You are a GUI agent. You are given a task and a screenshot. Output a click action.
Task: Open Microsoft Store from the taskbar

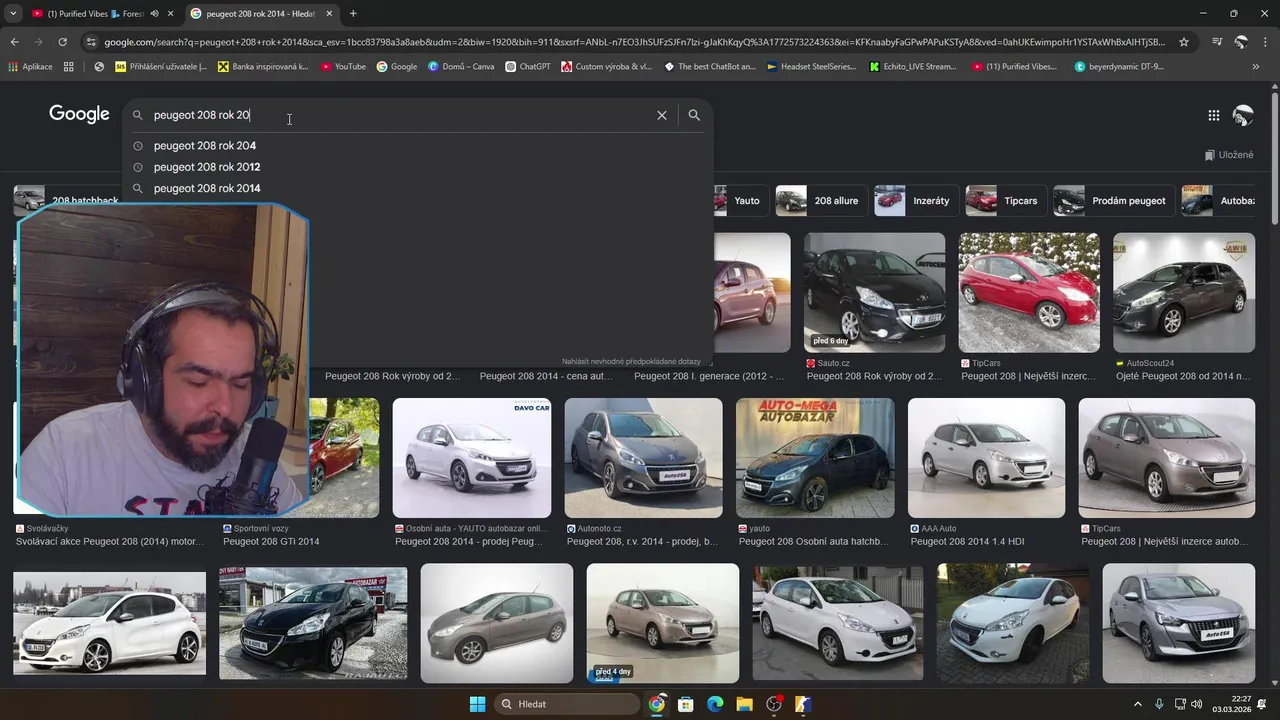[x=685, y=704]
